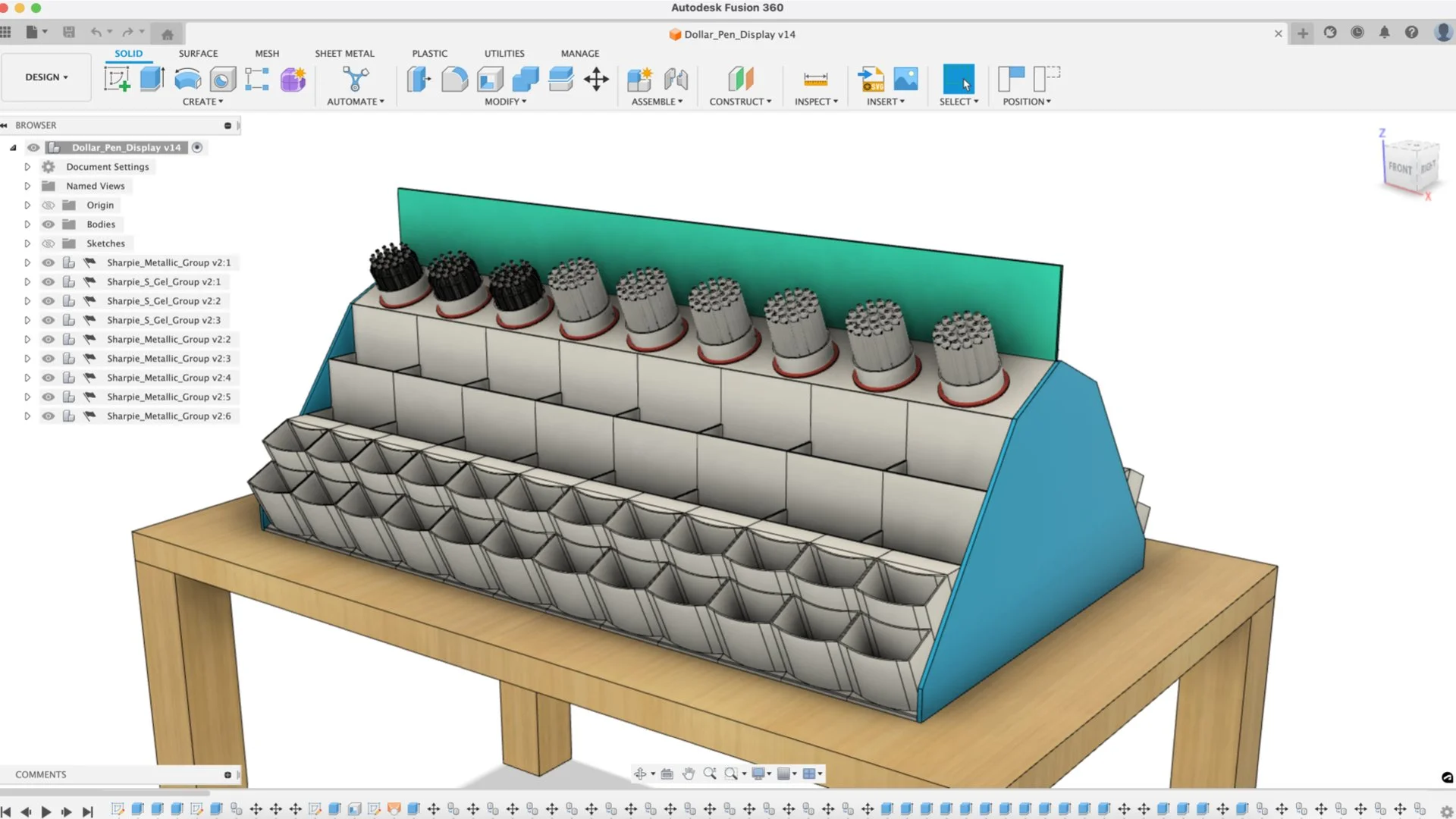Screen dimensions: 1456x819
Task: Expand Sharpie_Metallic_Group v2:6 component
Action: pos(27,416)
